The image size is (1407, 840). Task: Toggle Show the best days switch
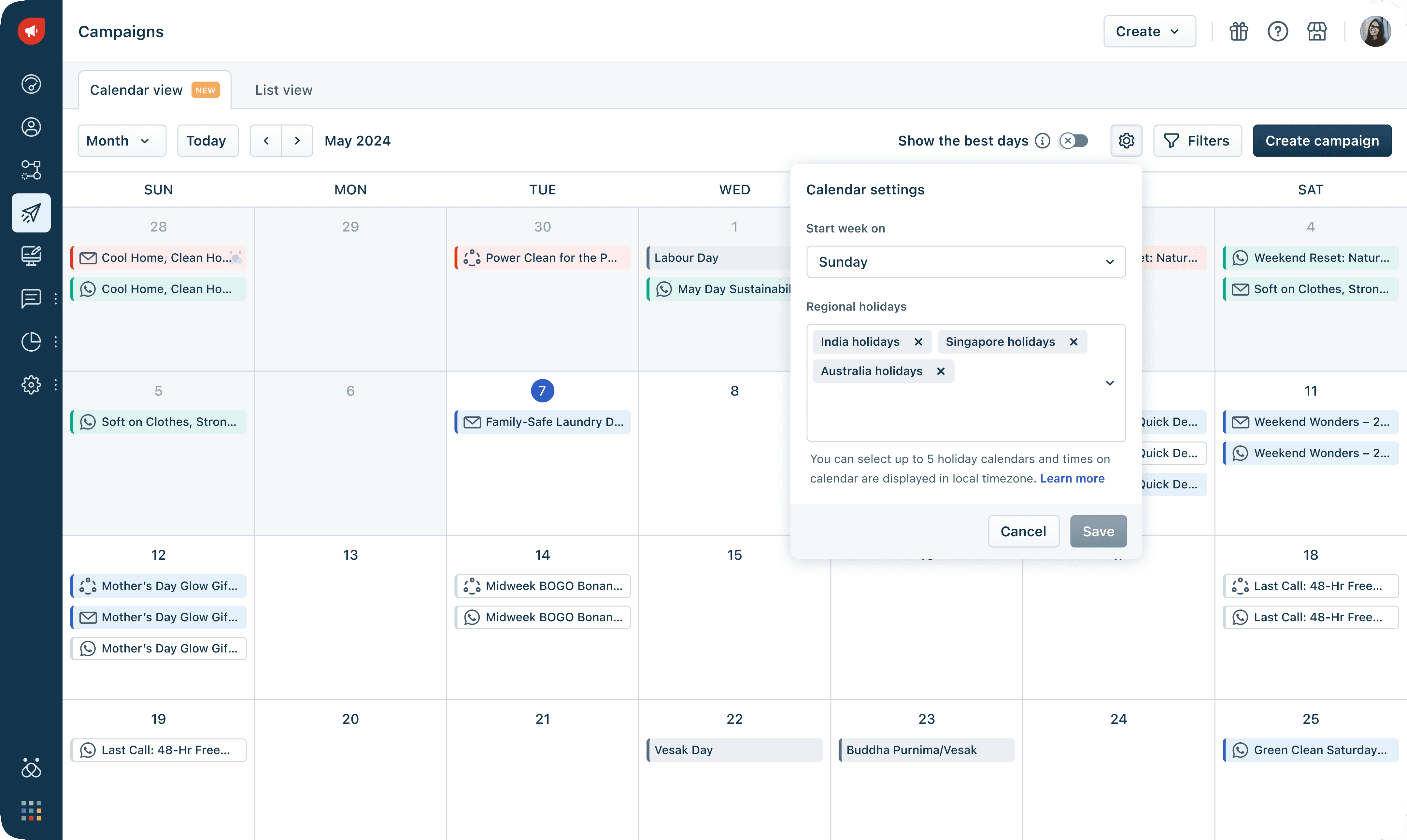[1073, 141]
